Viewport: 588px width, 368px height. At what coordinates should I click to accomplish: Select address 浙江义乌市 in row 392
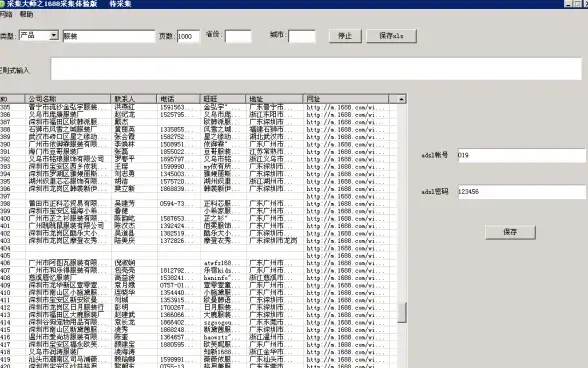tap(271, 159)
